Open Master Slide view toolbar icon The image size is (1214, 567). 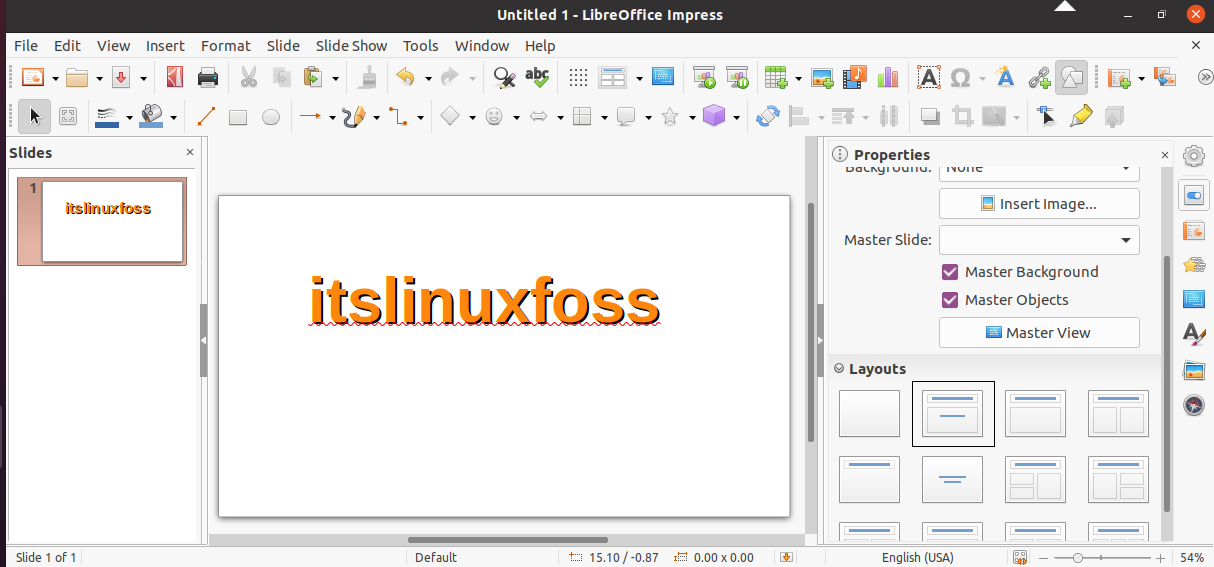click(663, 77)
